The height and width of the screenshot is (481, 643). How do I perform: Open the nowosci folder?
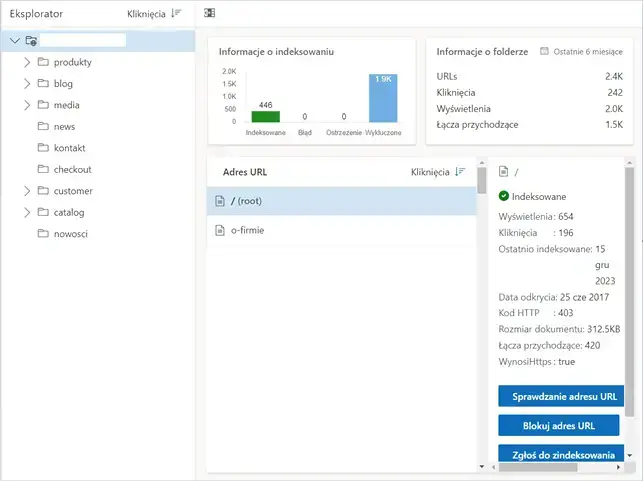point(70,234)
